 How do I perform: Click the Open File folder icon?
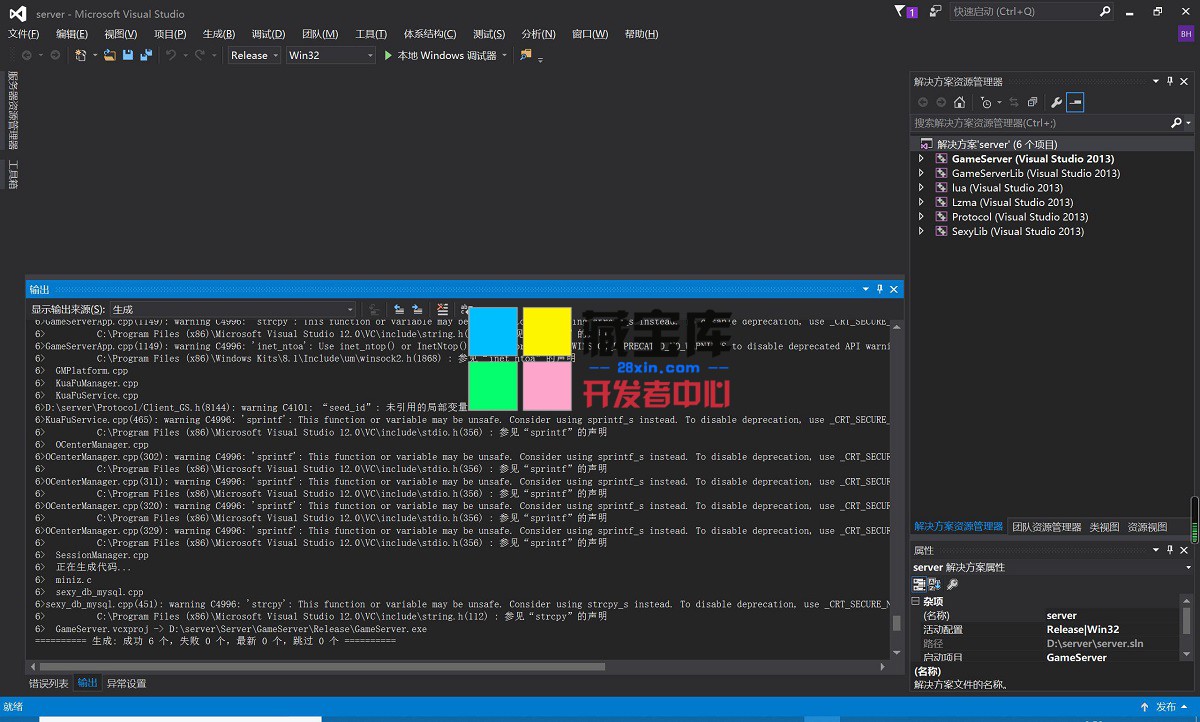tap(110, 55)
